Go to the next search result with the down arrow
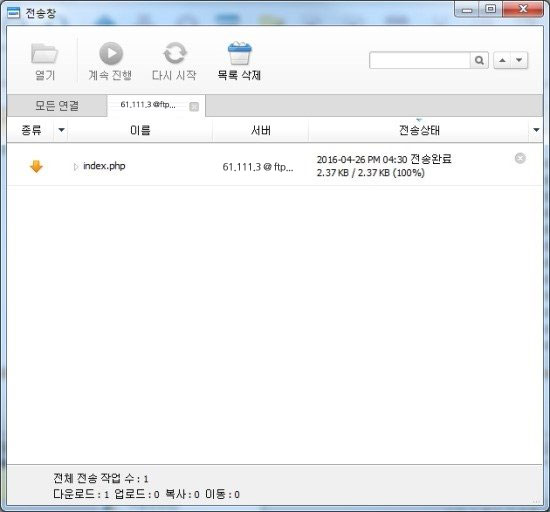 519,60
